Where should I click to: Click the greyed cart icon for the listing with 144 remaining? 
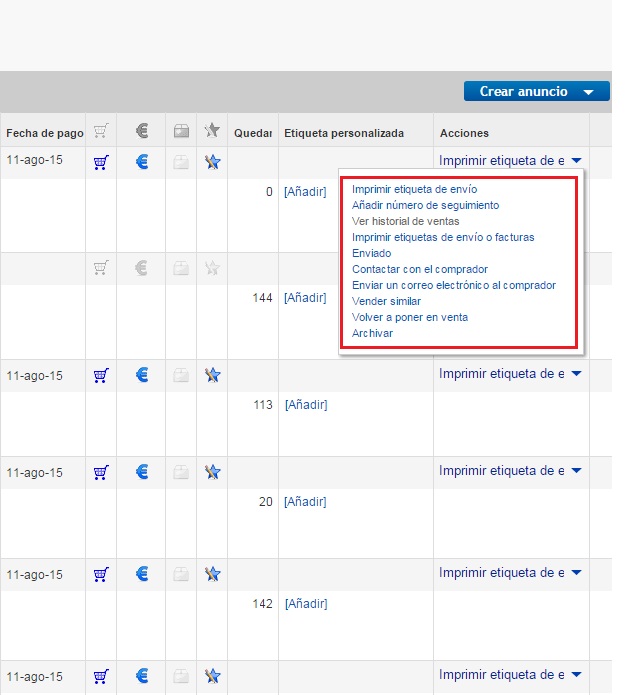101,268
